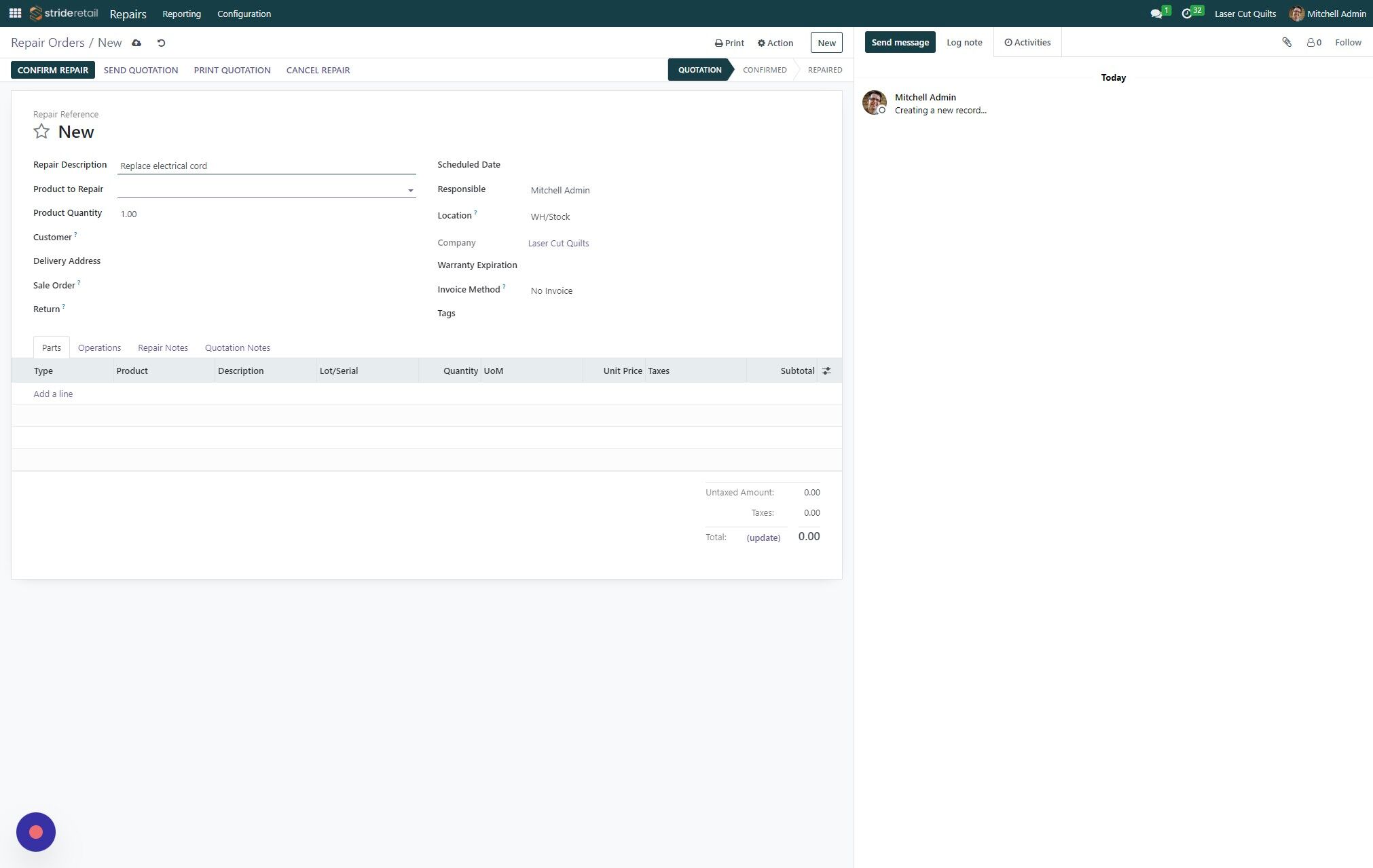Sort Parts by Unit Price header
Image resolution: width=1373 pixels, height=868 pixels.
[x=614, y=371]
